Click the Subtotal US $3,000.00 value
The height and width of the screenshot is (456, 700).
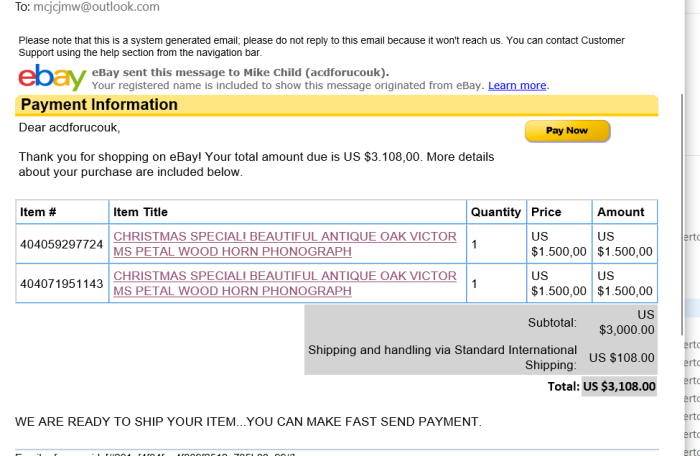627,322
